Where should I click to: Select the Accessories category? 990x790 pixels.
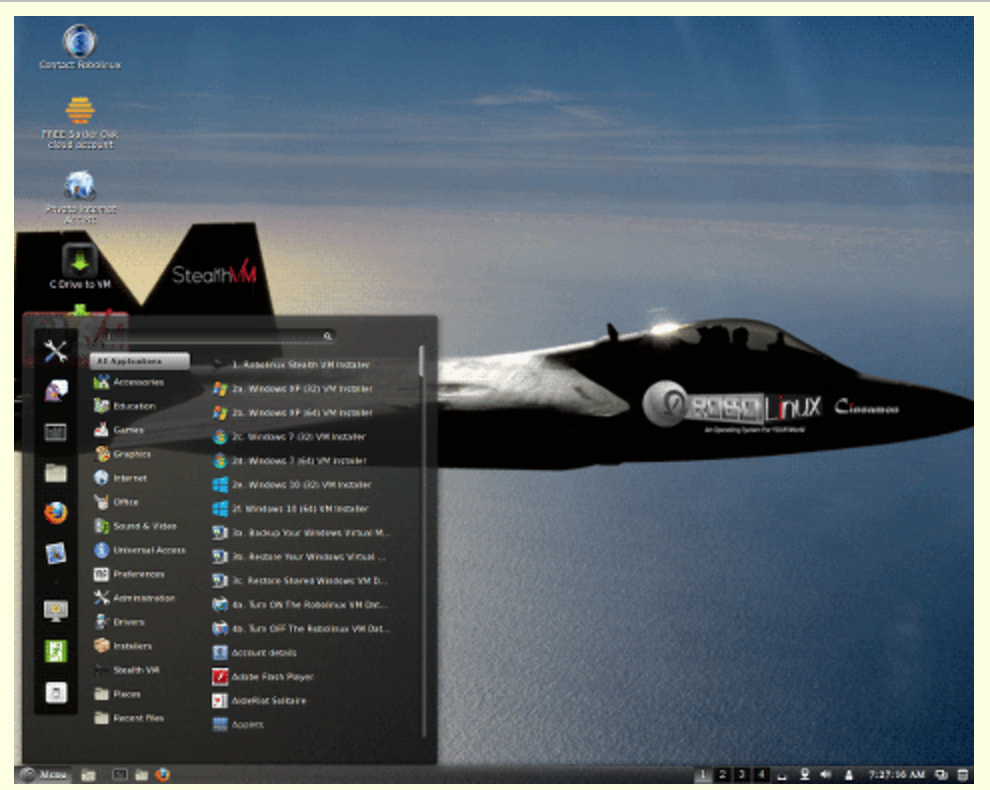pos(138,382)
